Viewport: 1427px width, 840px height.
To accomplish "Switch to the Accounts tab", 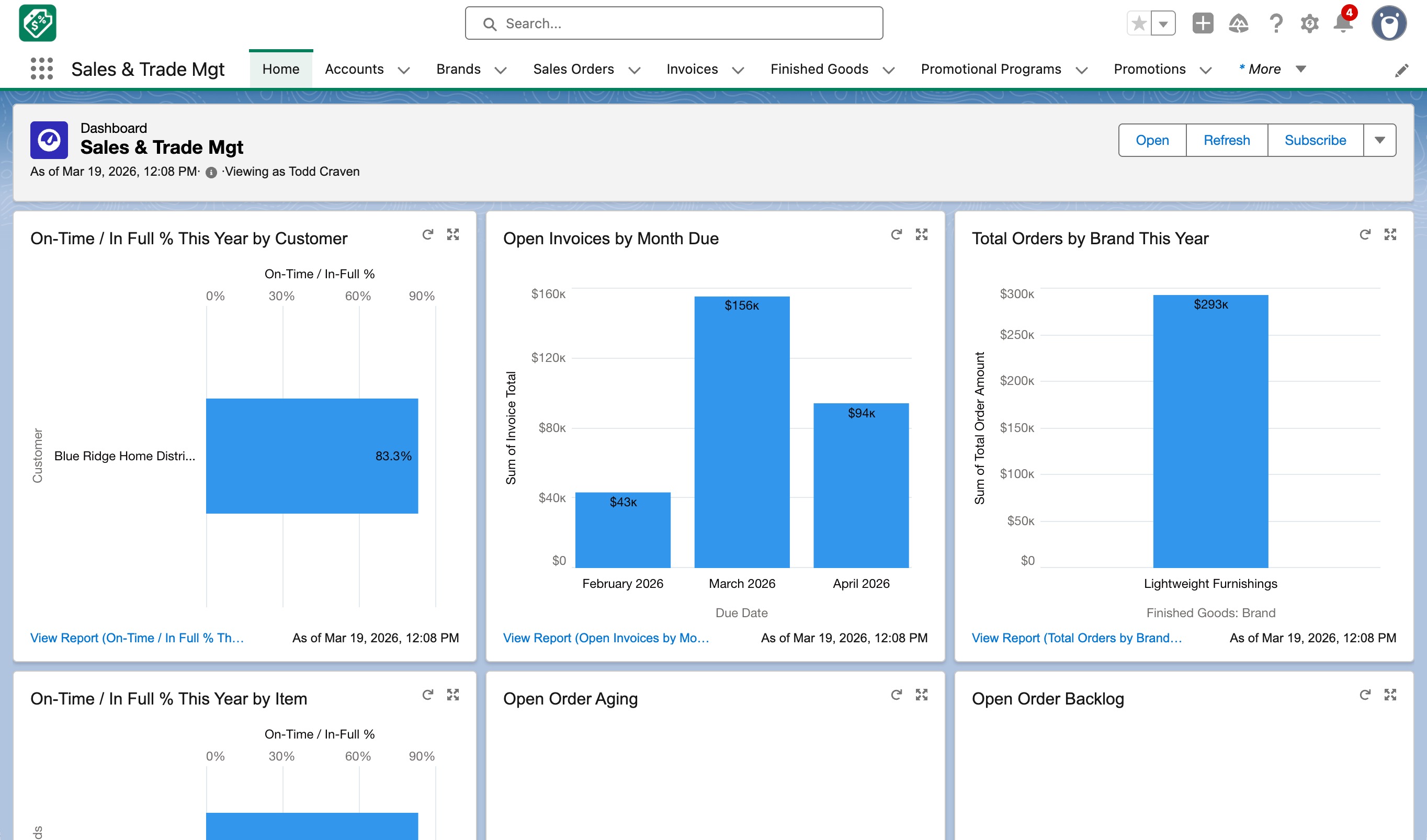I will [x=354, y=69].
